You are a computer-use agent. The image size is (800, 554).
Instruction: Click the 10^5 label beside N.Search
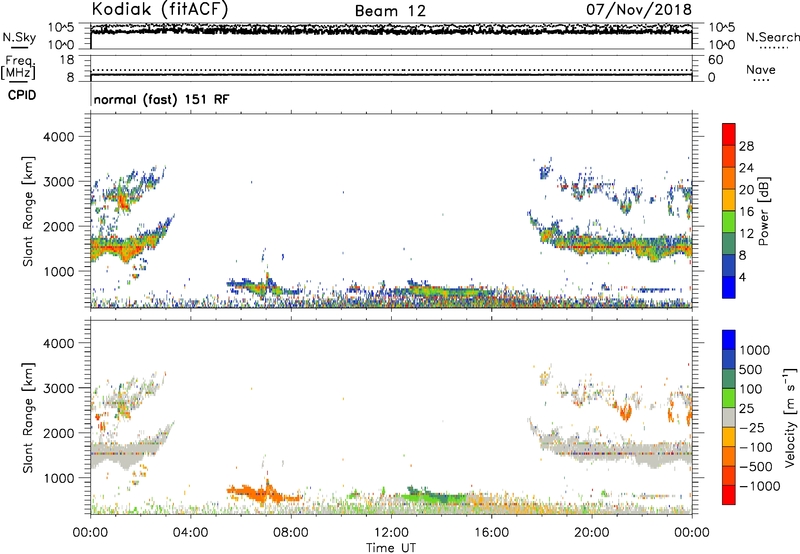click(722, 27)
